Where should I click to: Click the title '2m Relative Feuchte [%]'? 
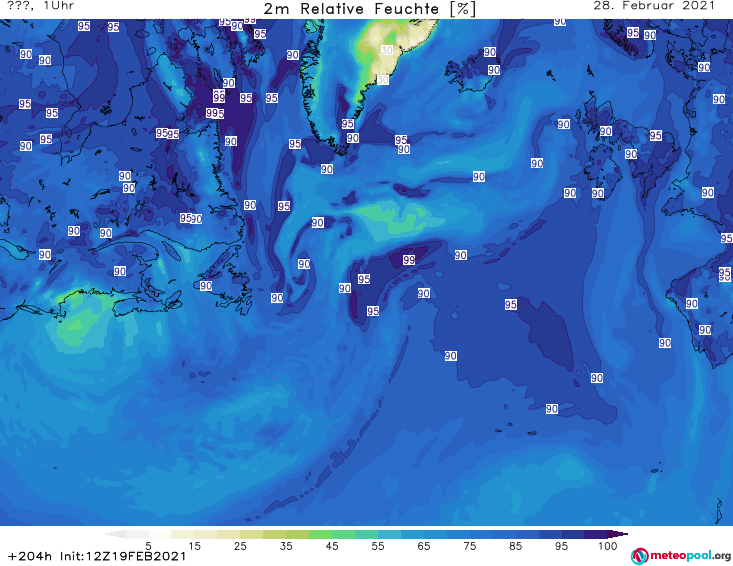click(369, 9)
